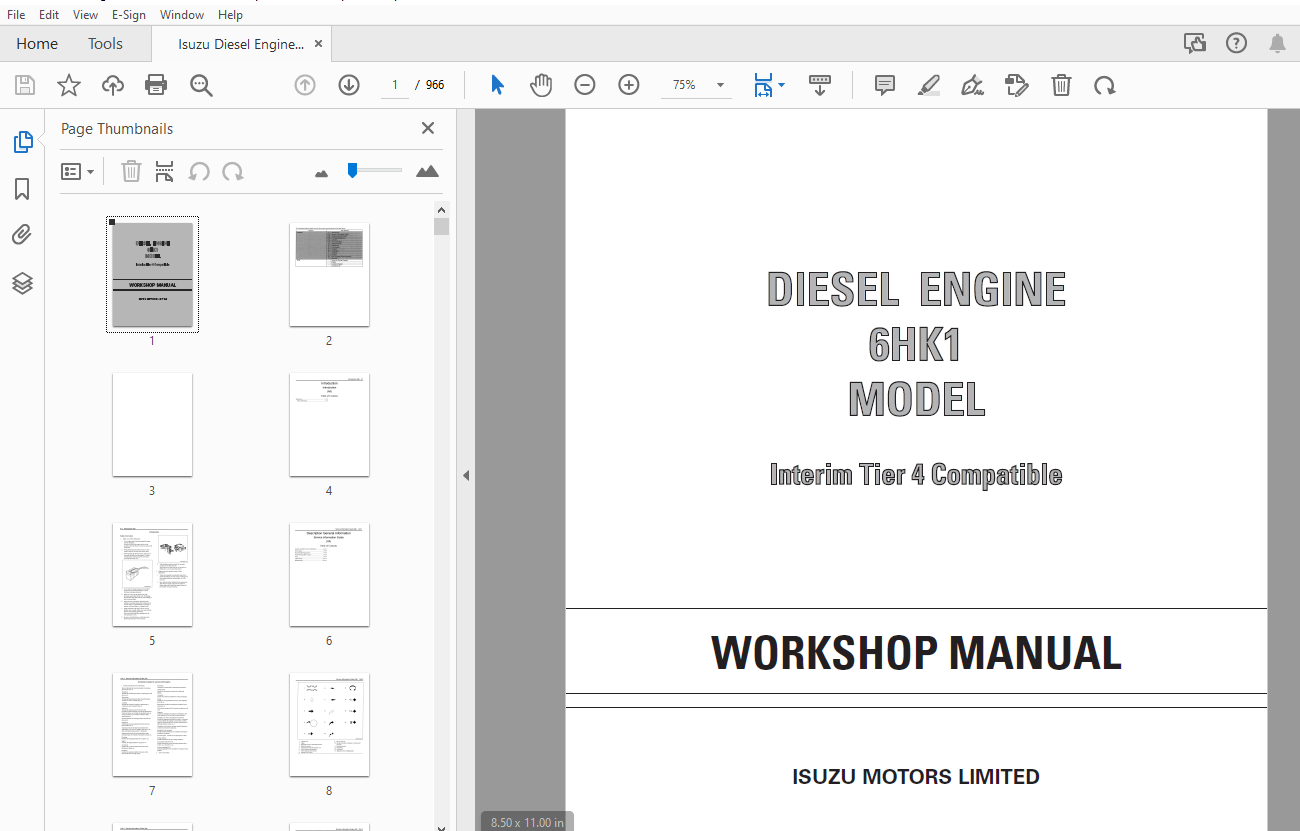Print the document with printer icon
The width and height of the screenshot is (1300, 831).
pos(156,85)
